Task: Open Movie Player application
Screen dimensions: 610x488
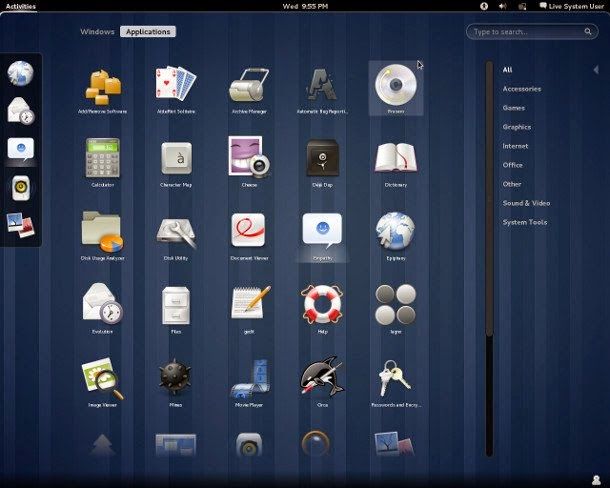Action: (x=249, y=383)
